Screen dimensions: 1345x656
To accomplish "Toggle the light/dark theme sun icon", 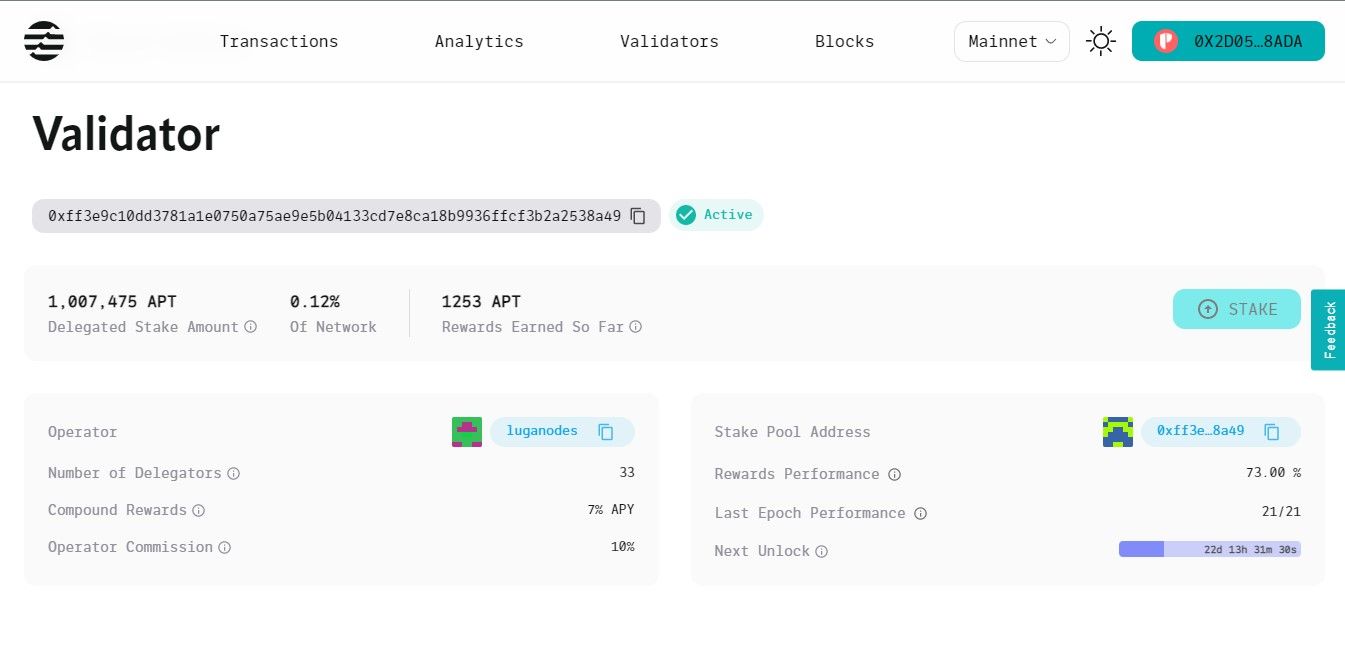I will pyautogui.click(x=1101, y=41).
